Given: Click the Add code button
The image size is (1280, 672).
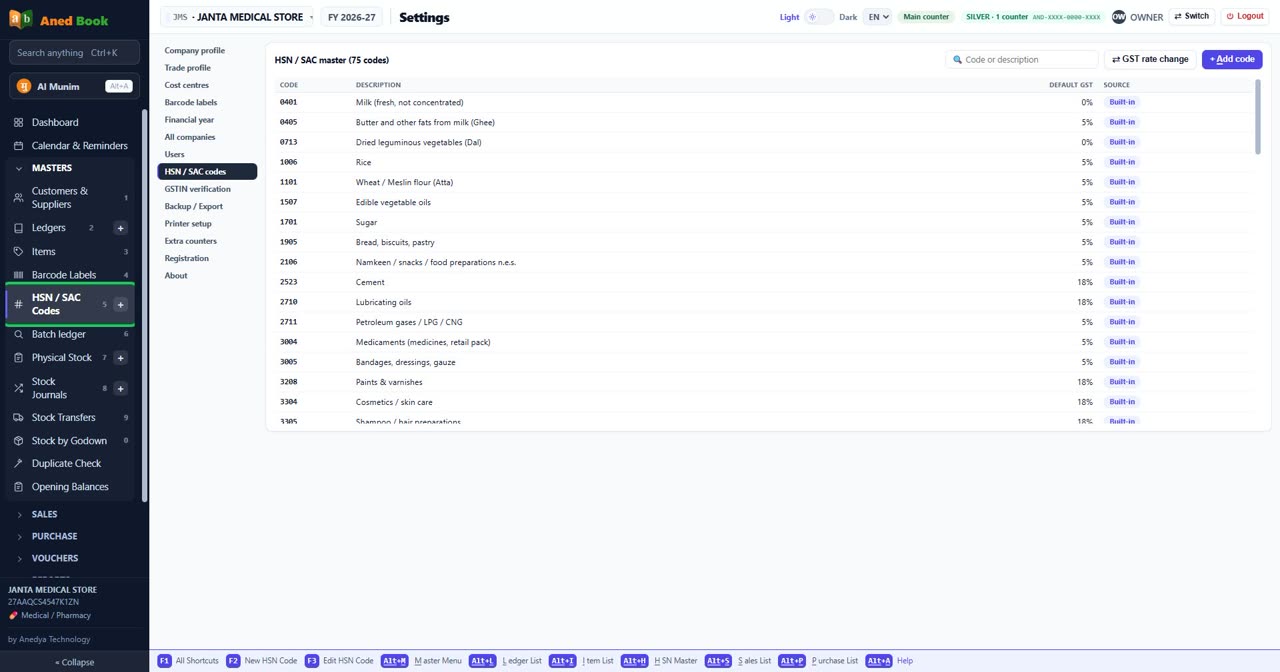Looking at the screenshot, I should click(x=1232, y=60).
